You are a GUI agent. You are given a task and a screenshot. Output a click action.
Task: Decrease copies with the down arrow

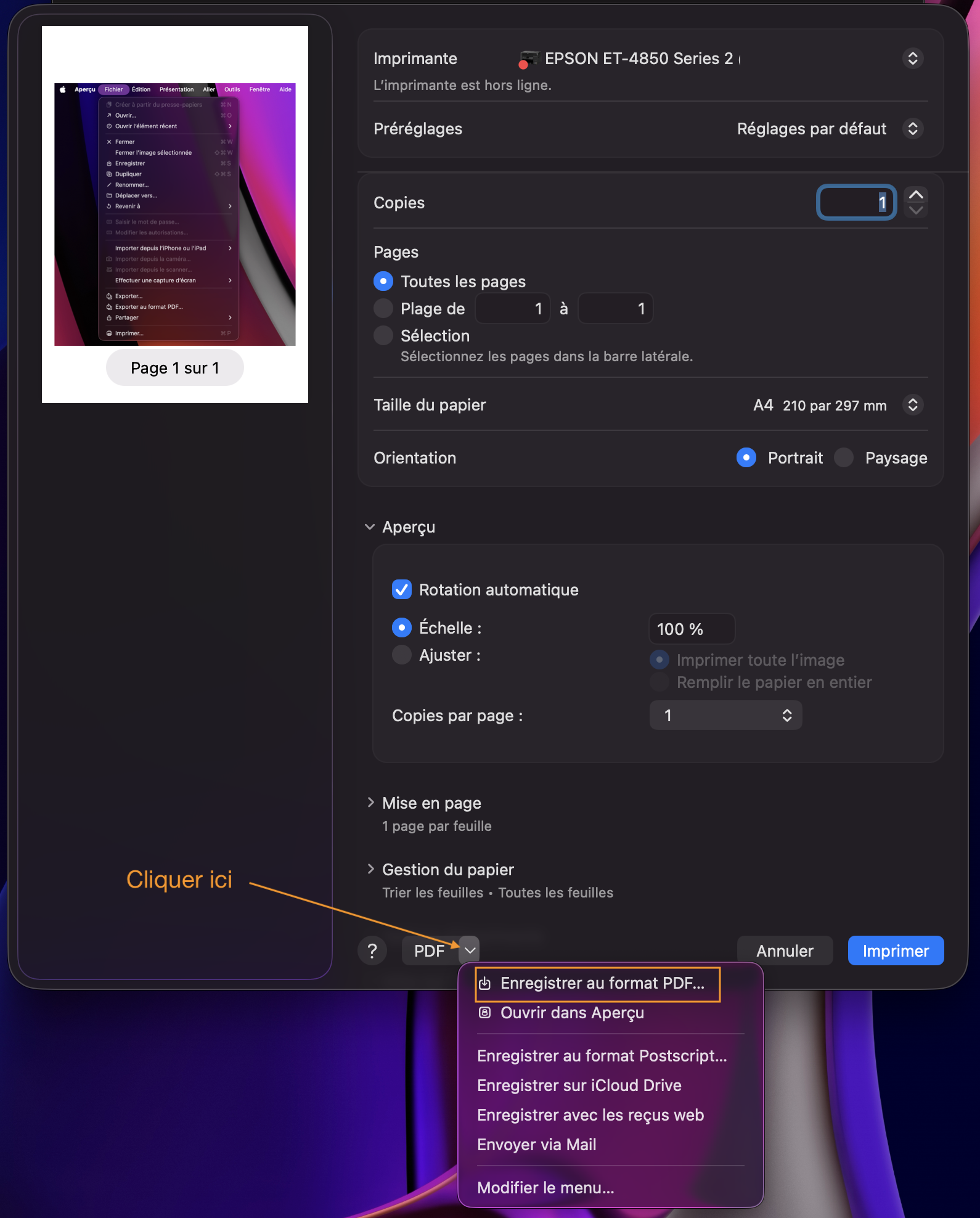[916, 210]
